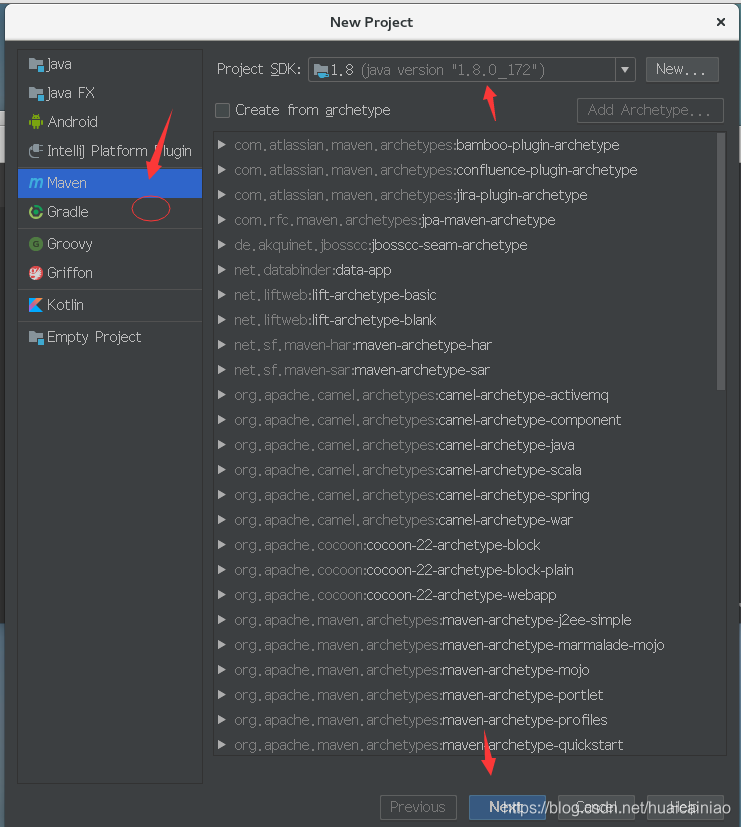Viewport: 741px width, 827px height.
Task: Expand the lift-archetype-blank node
Action: [x=222, y=320]
